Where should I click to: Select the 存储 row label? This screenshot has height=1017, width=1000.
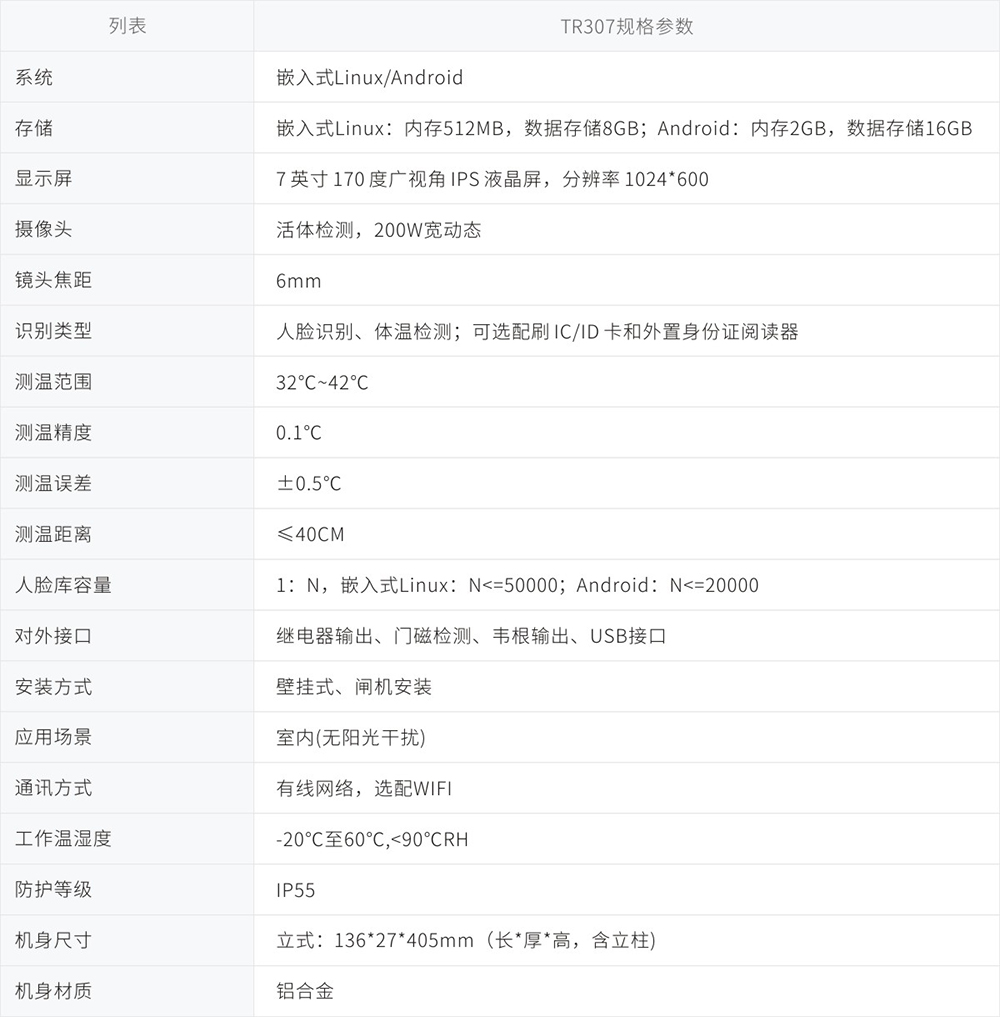[34, 128]
